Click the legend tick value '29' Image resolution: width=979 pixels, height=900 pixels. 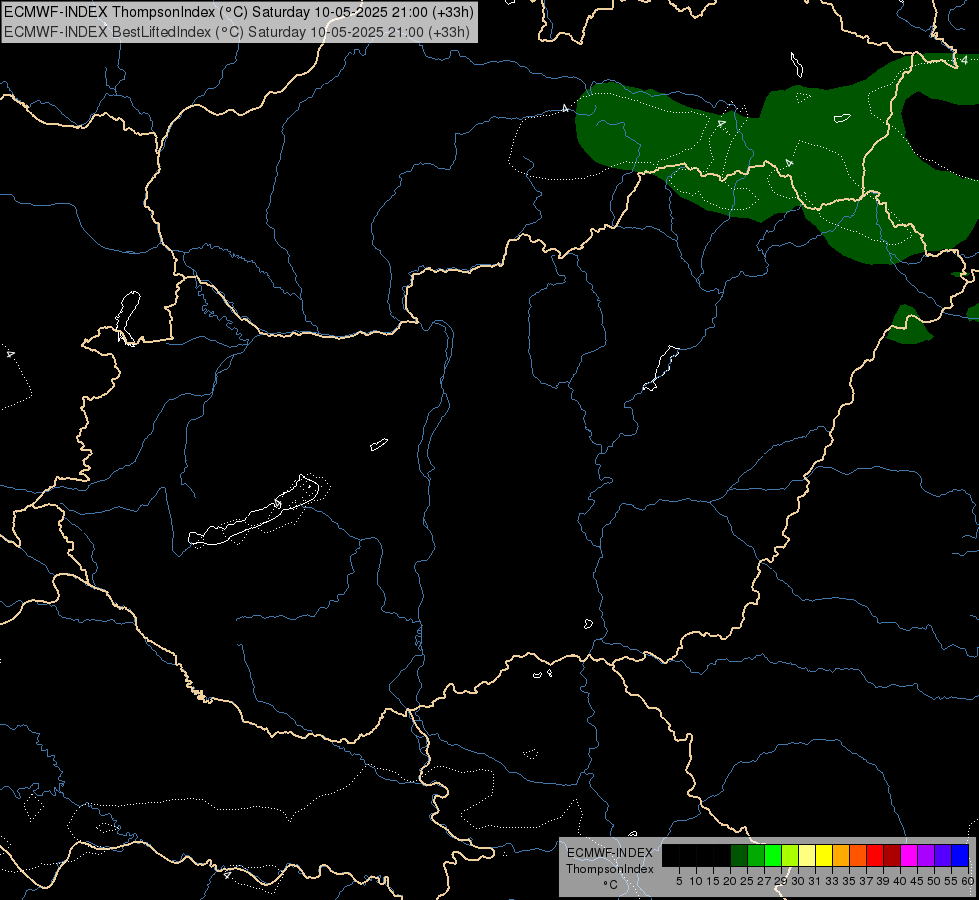[x=781, y=881]
